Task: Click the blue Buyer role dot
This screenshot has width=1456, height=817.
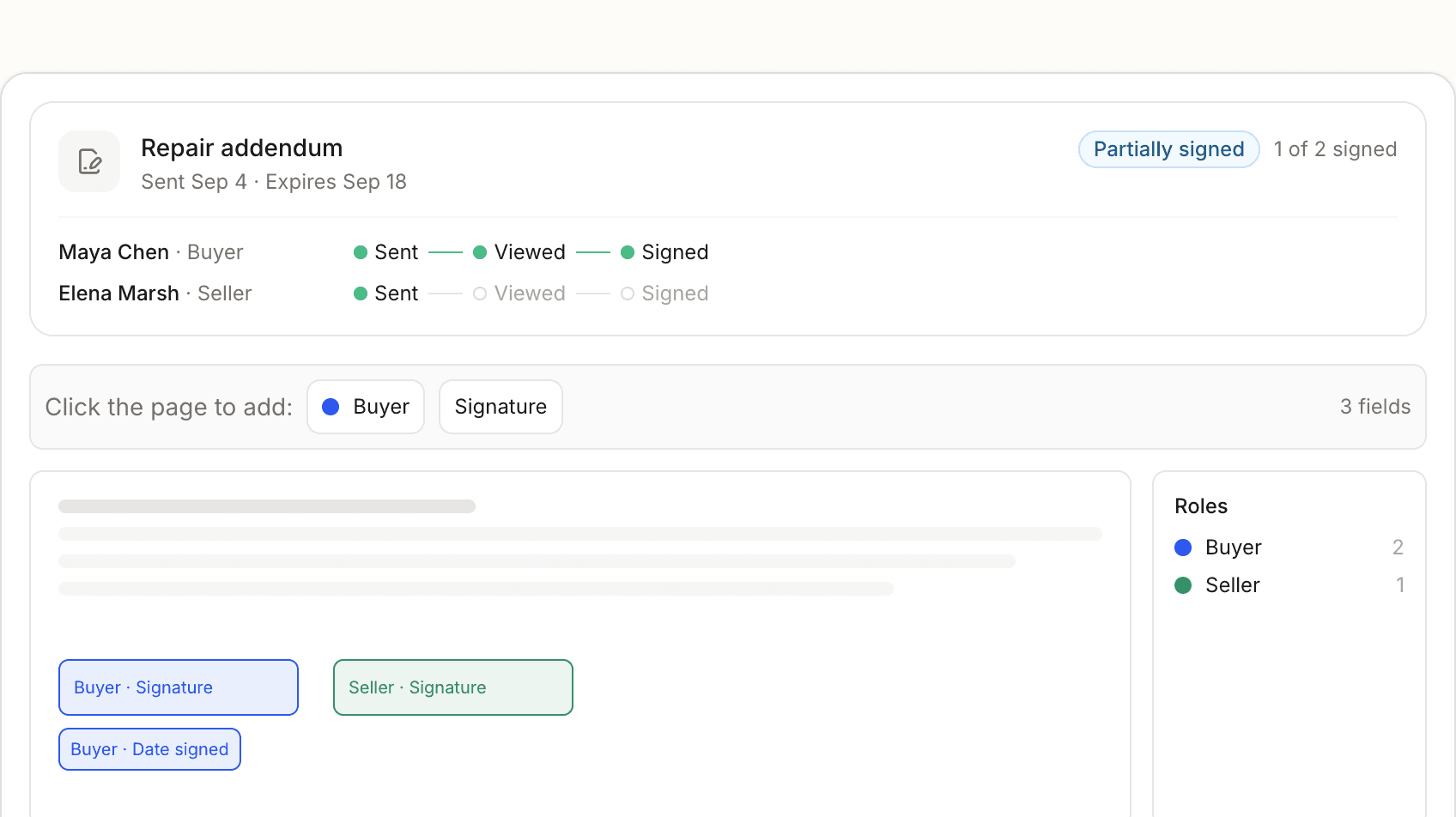Action: [x=1183, y=548]
